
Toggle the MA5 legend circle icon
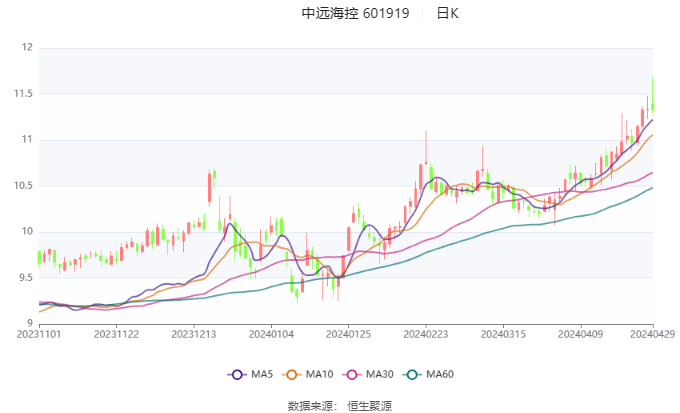(237, 374)
